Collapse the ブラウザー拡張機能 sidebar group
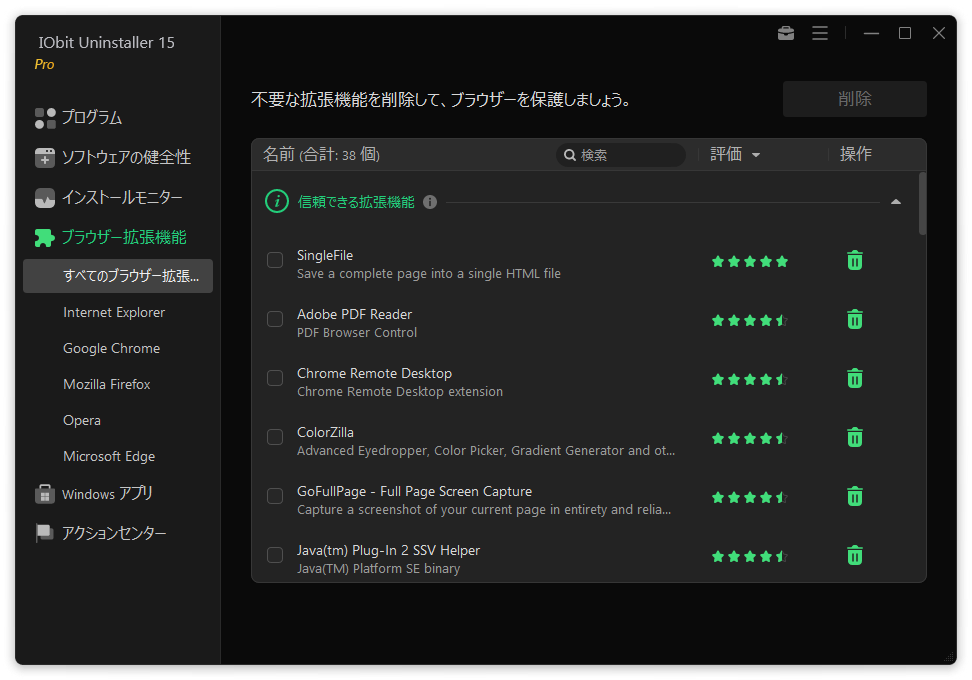 (123, 238)
